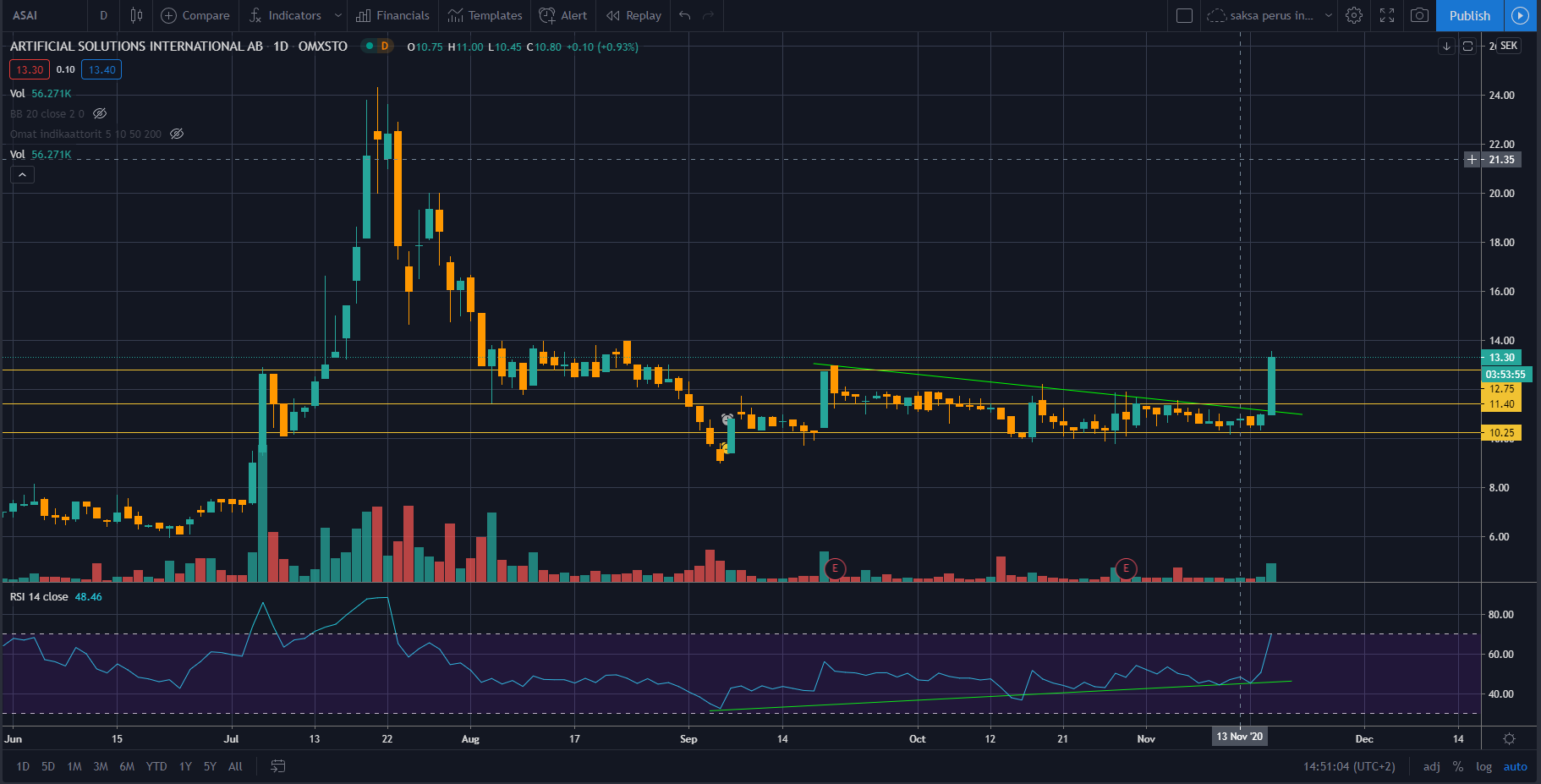
Task: Collapse the indicator legend with chevron
Action: point(22,175)
